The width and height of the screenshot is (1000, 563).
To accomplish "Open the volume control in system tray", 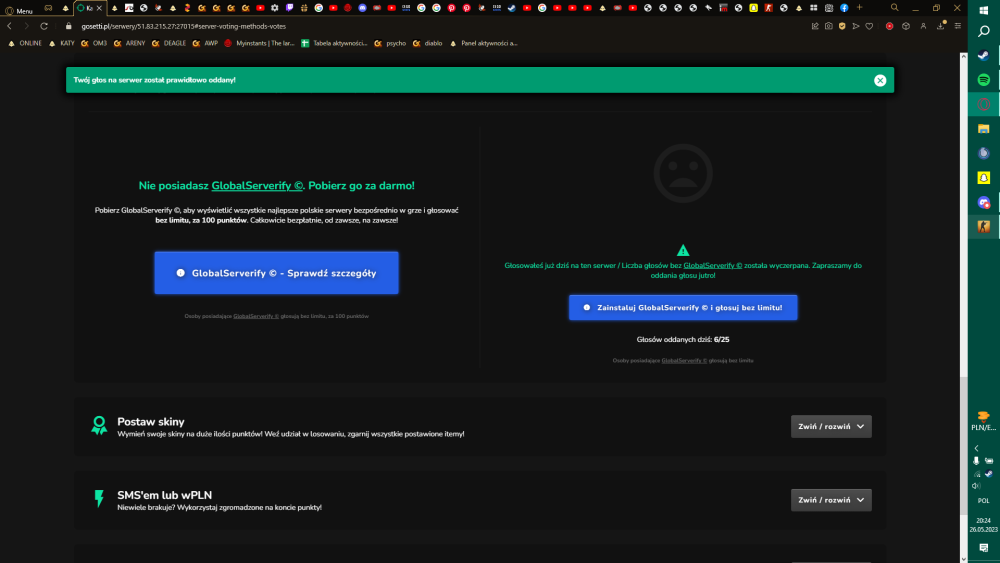I will tap(976, 486).
